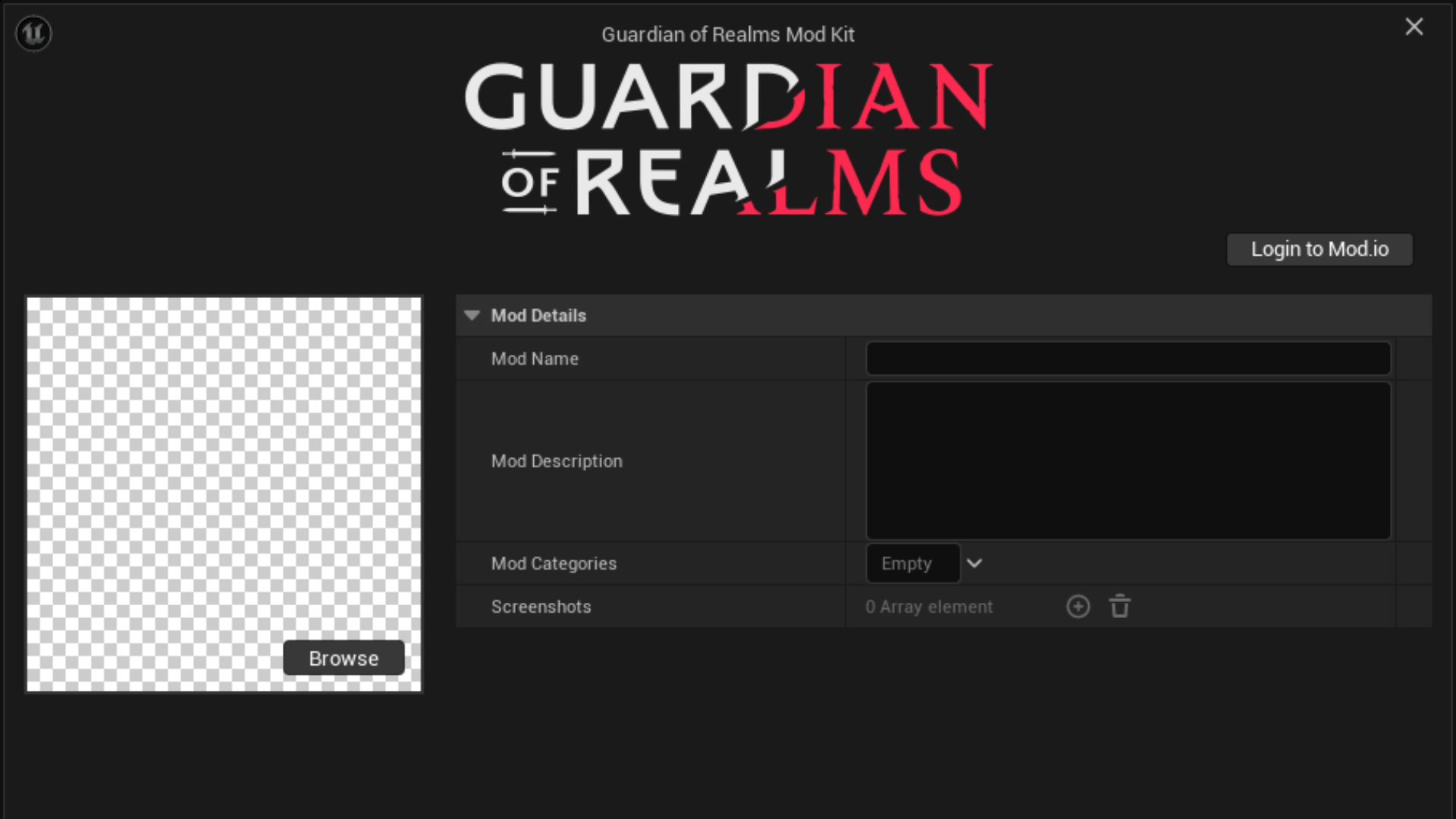Open the Mod Categories dropdown arrow

(974, 563)
